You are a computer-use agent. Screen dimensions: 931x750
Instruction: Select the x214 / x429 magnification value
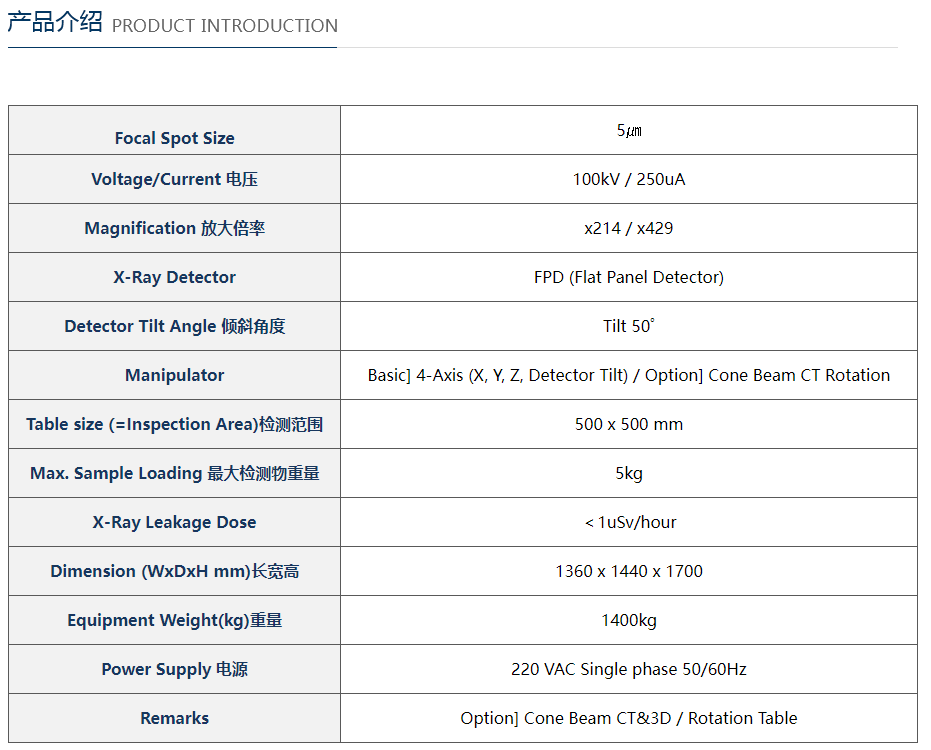tap(628, 229)
